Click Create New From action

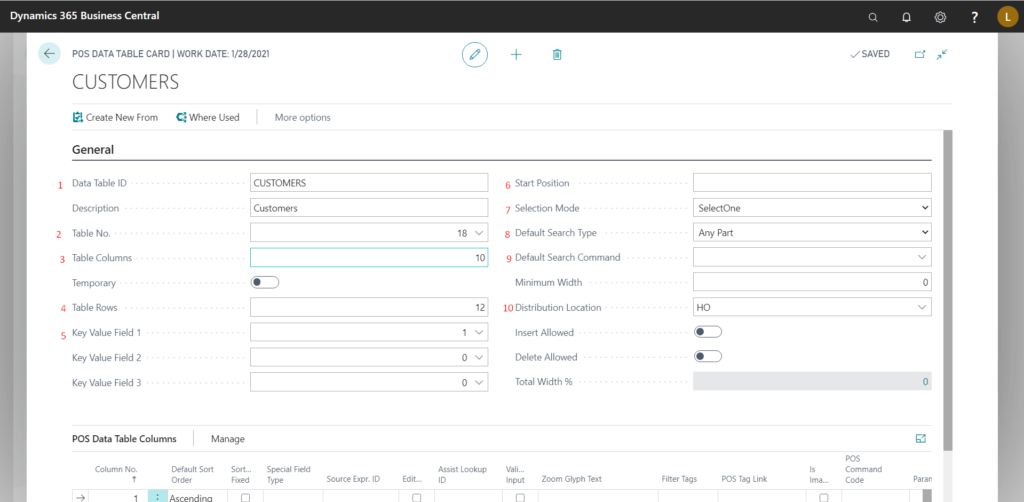pyautogui.click(x=115, y=118)
